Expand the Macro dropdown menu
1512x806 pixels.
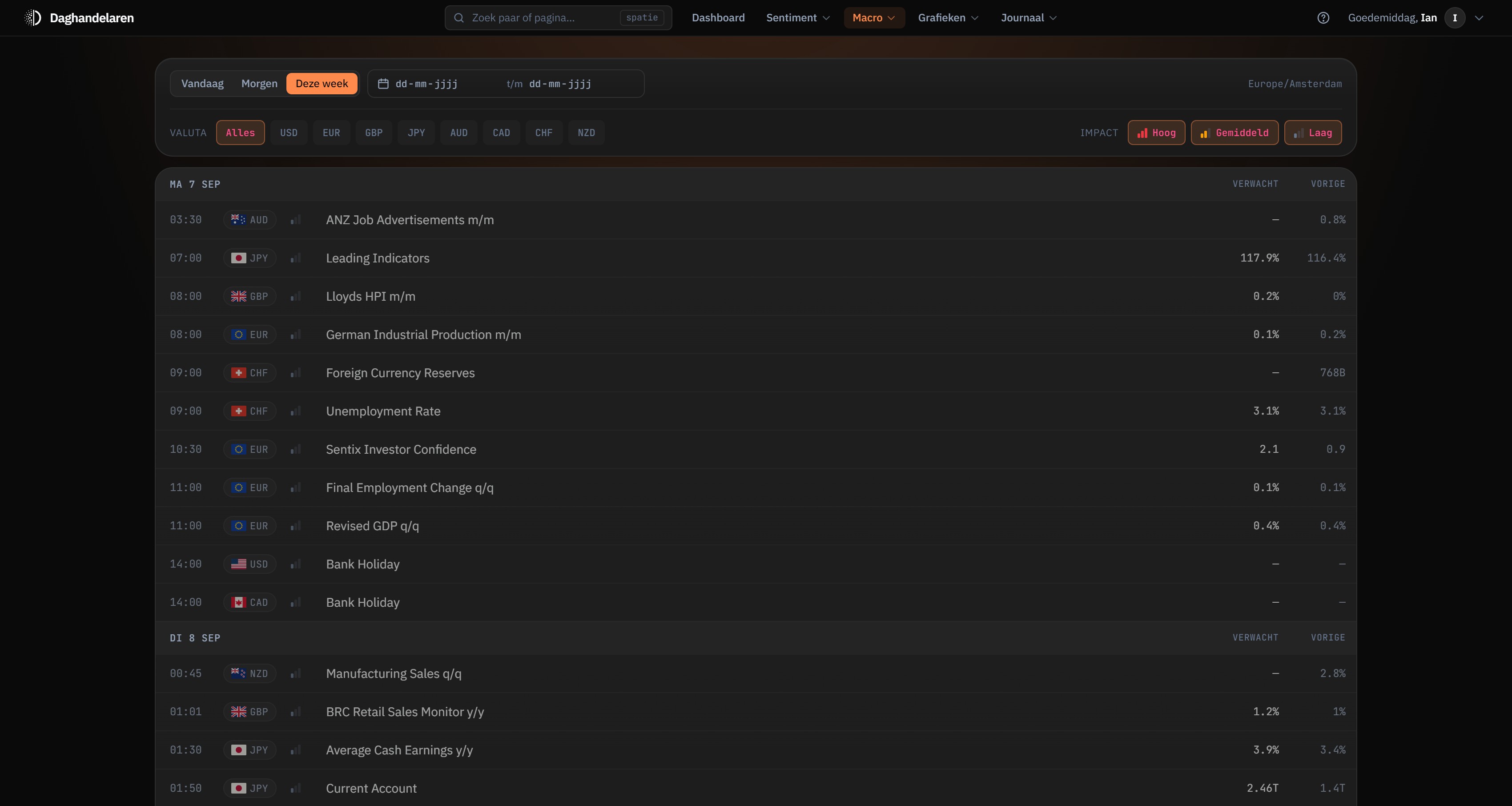(x=874, y=18)
